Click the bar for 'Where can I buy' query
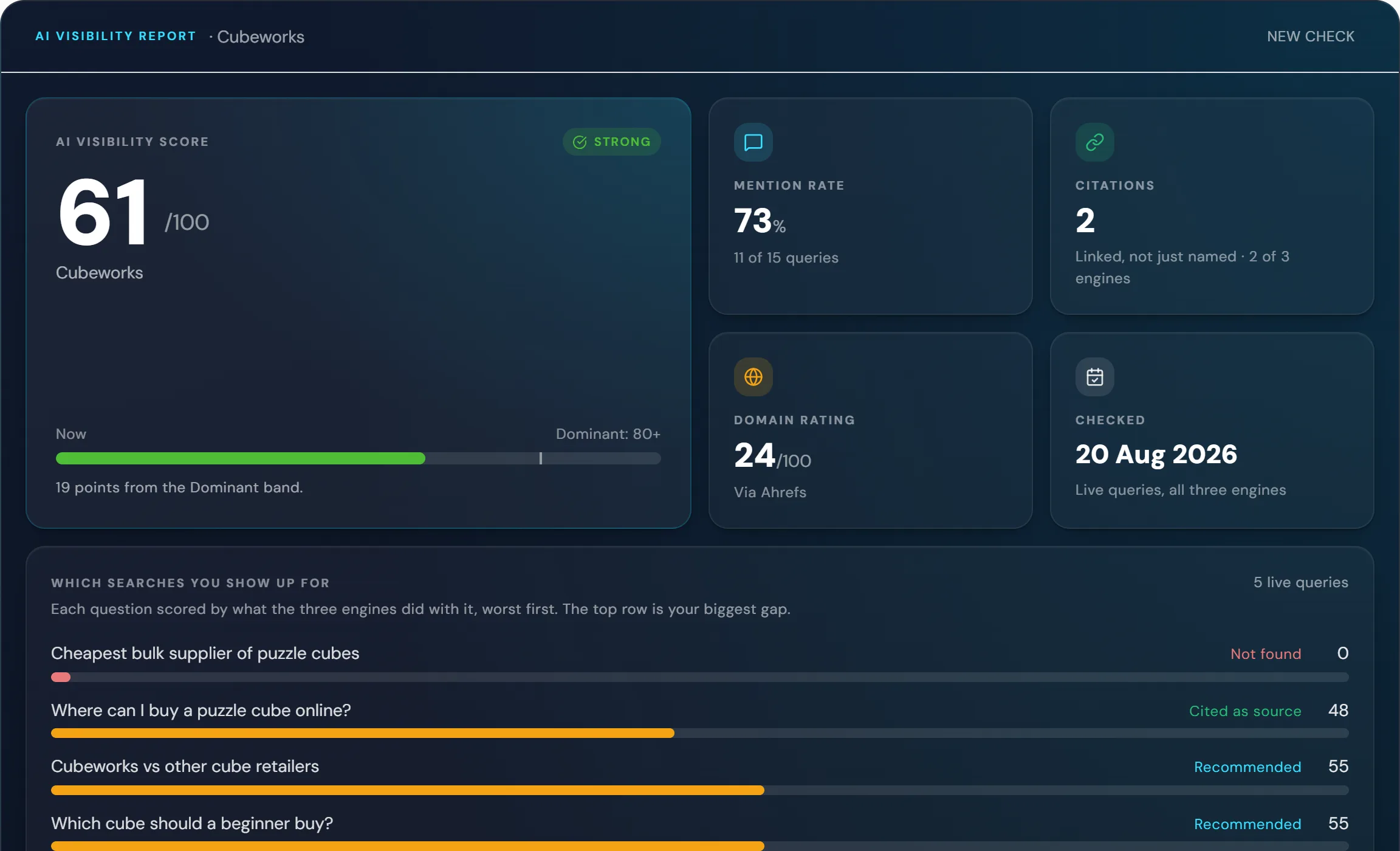Viewport: 1400px width, 851px height. point(700,733)
